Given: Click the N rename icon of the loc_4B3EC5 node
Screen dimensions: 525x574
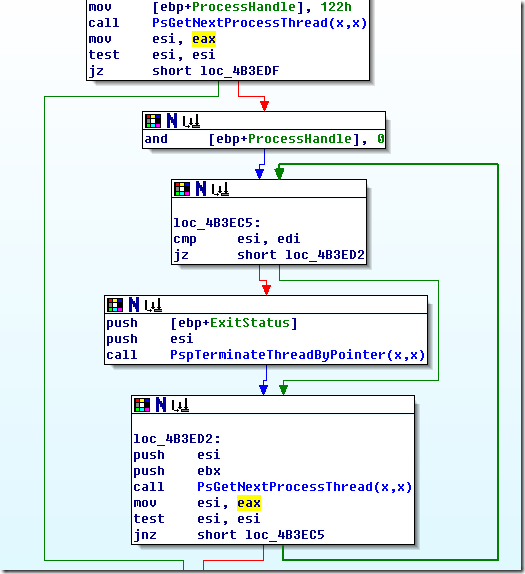Looking at the screenshot, I should click(201, 189).
